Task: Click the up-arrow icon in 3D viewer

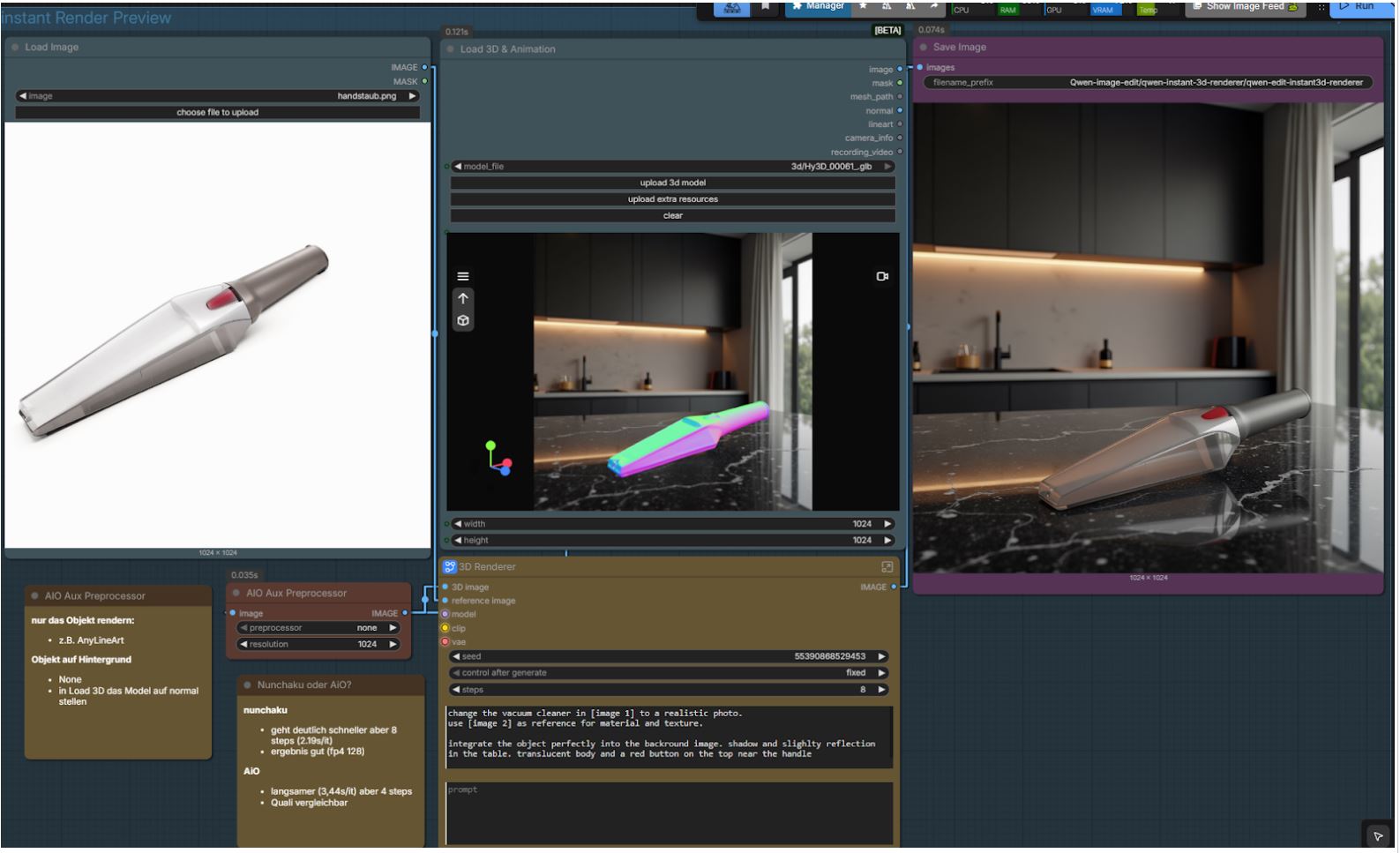Action: point(462,298)
